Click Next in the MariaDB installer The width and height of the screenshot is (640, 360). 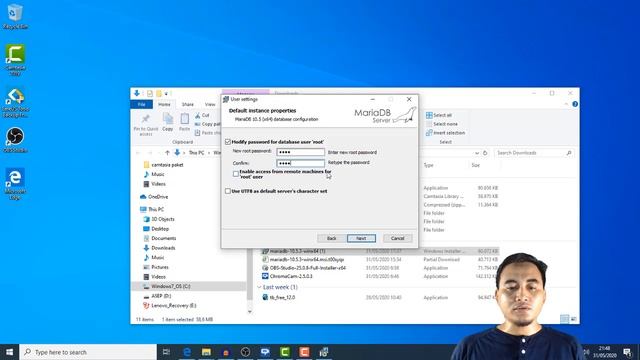[x=361, y=238]
